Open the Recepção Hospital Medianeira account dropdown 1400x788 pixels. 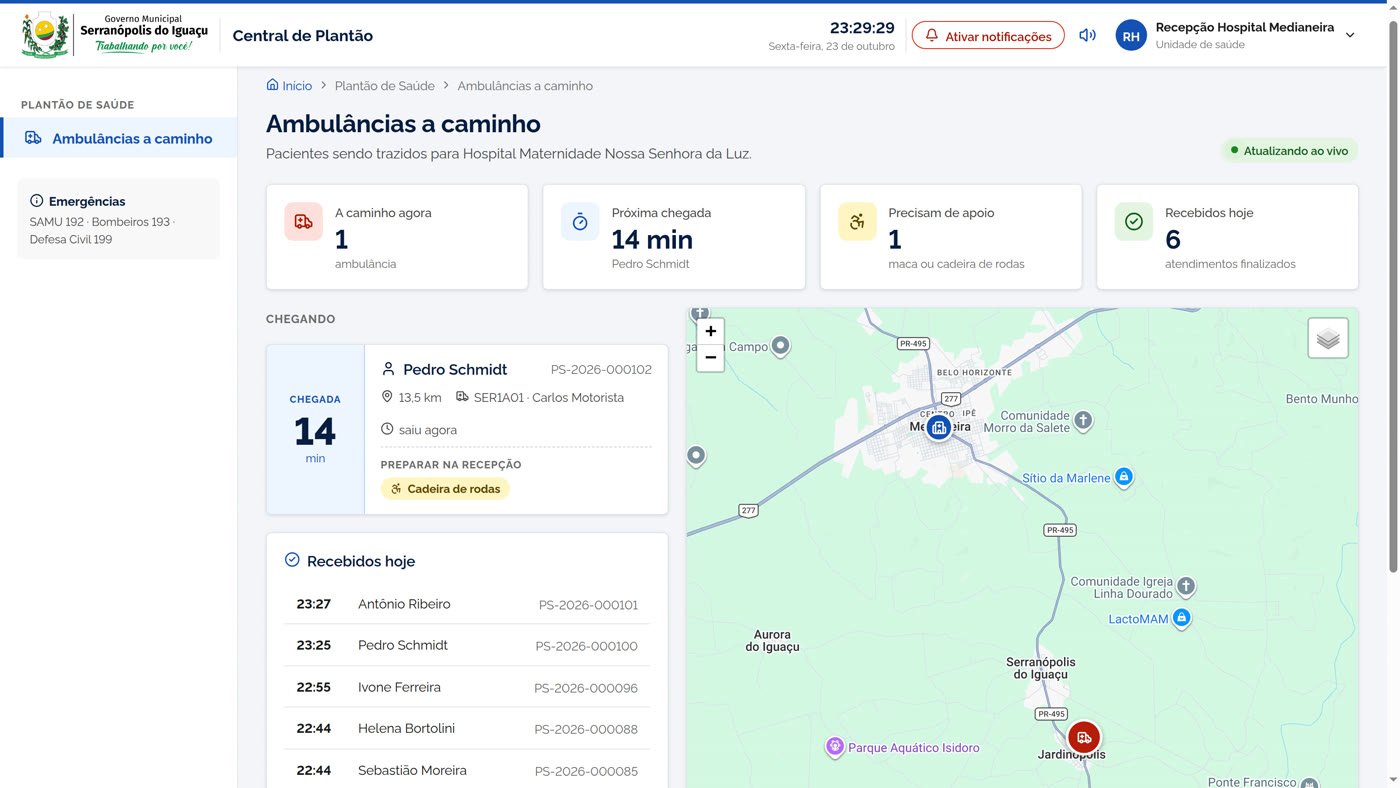click(1236, 36)
